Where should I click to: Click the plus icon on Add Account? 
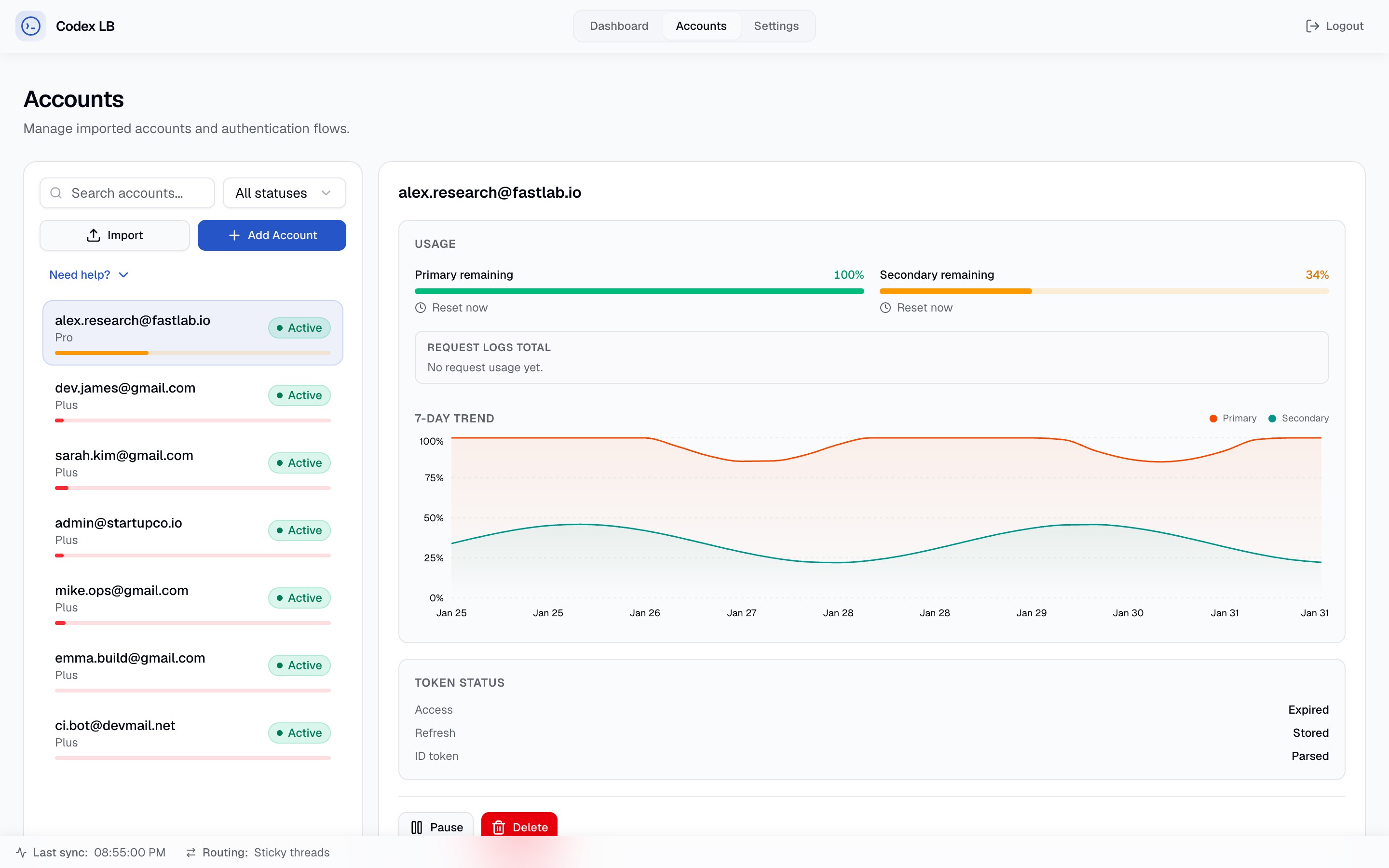pyautogui.click(x=234, y=235)
